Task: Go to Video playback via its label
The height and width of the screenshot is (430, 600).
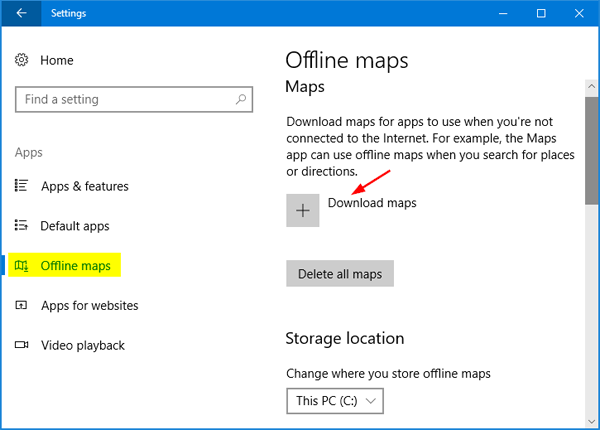Action: 83,346
